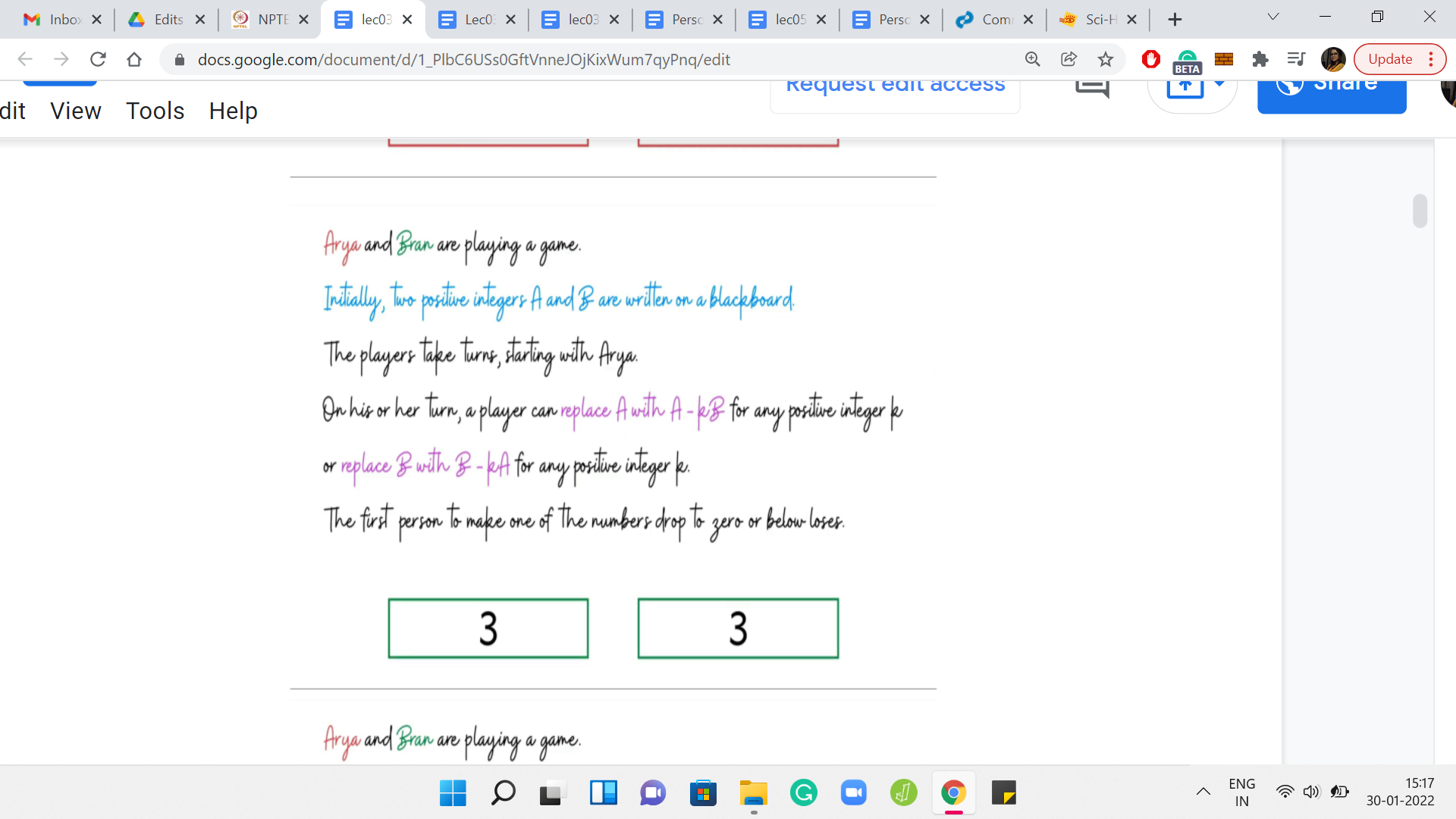
Task: Open Zoom app from the taskbar
Action: 853,793
